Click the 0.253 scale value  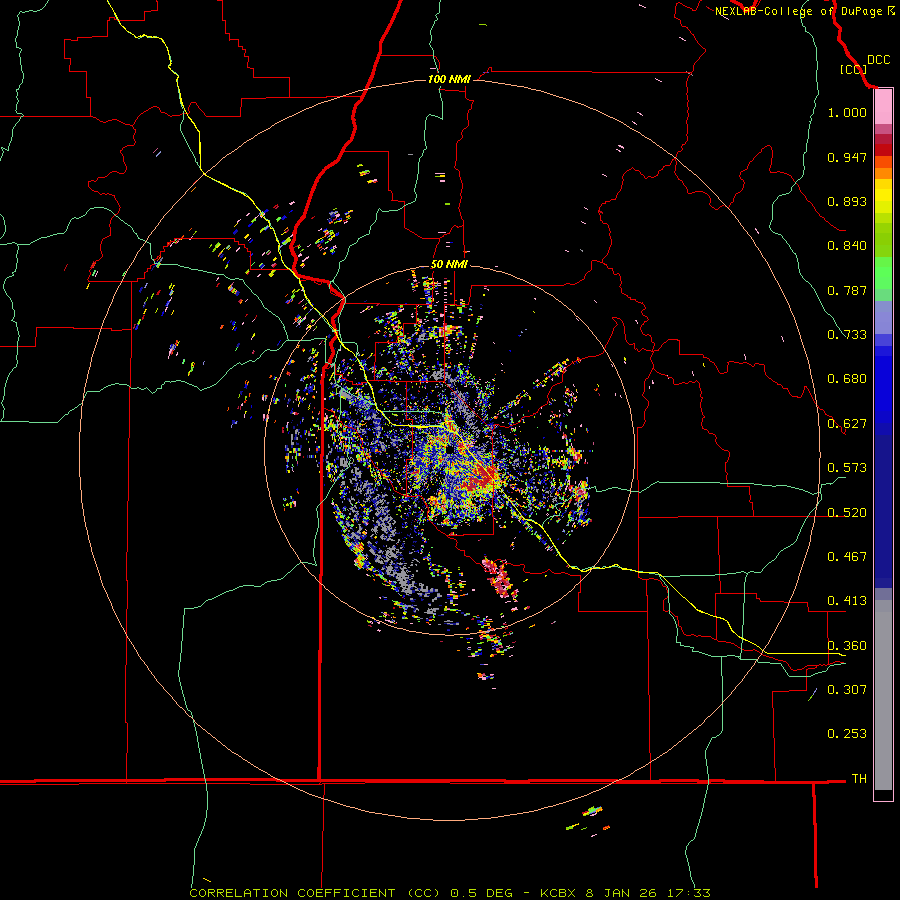pos(847,734)
